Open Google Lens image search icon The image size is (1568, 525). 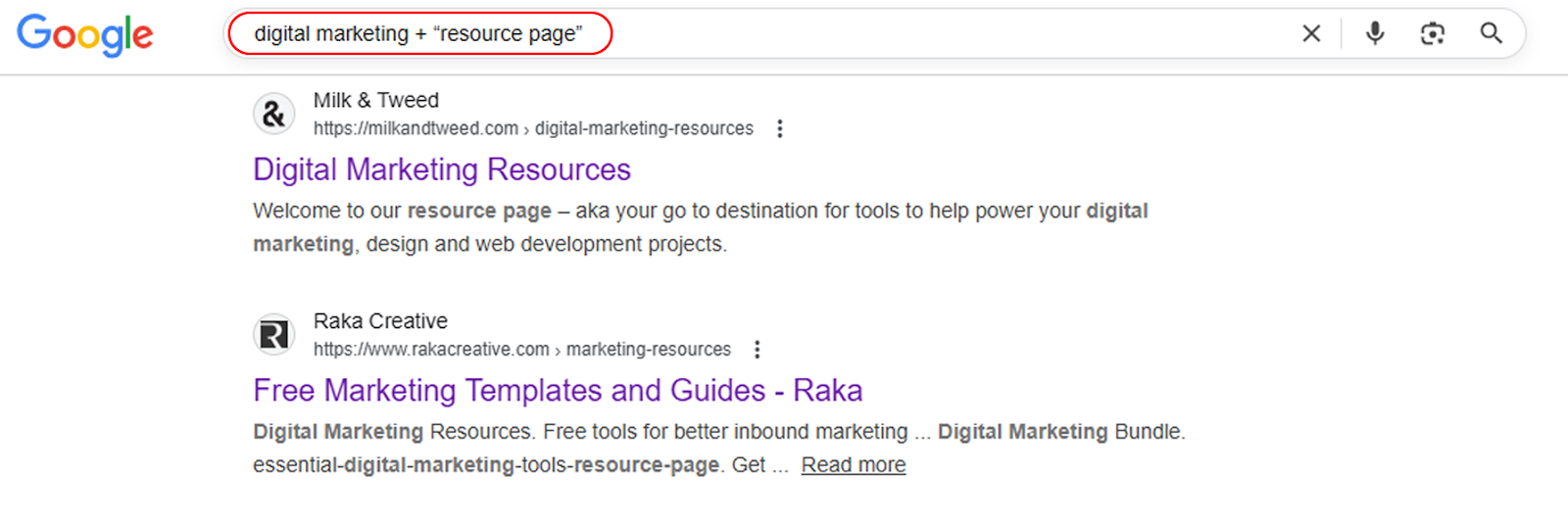(x=1433, y=33)
